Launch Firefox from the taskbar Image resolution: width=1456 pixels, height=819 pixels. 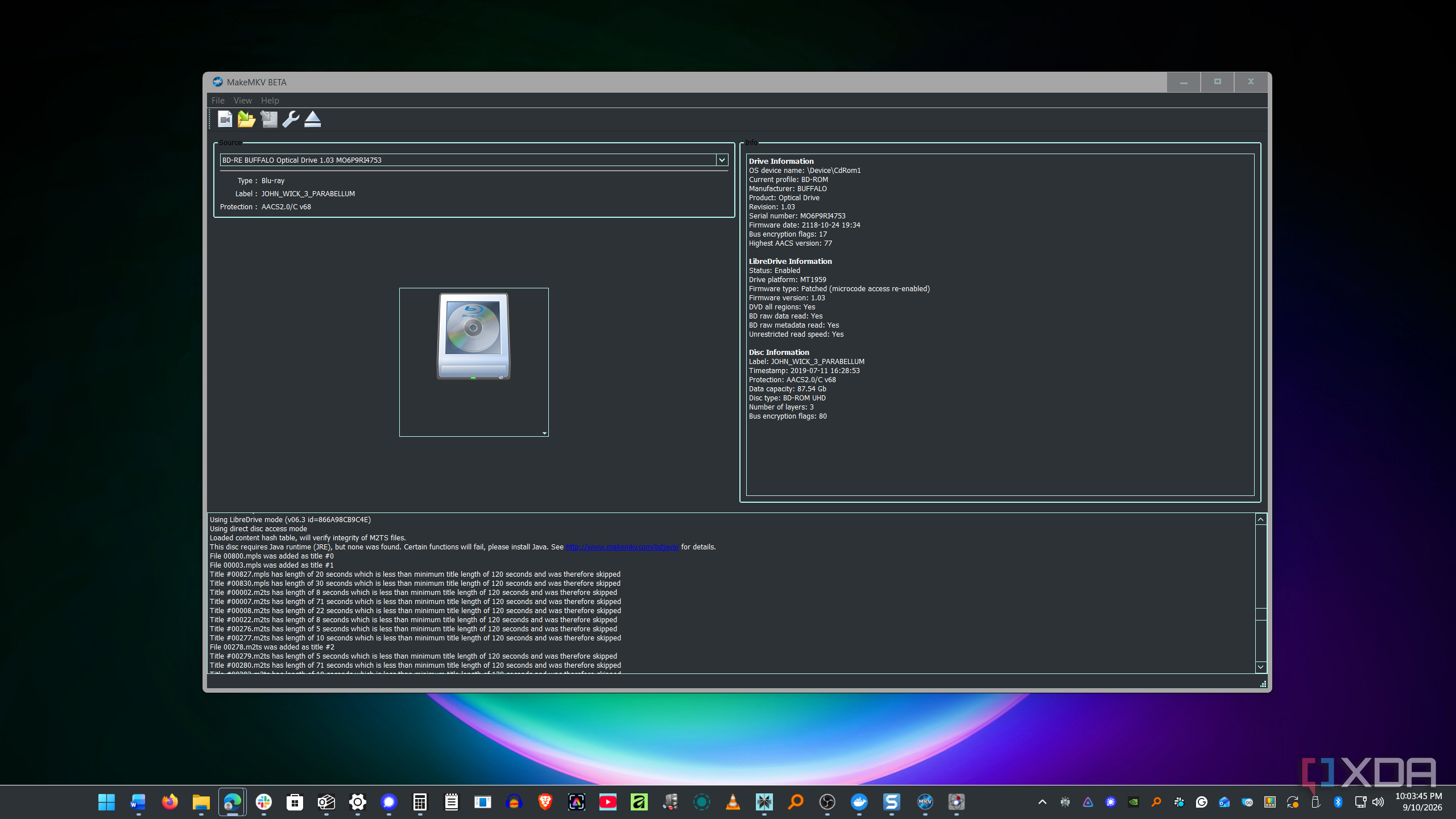(169, 802)
